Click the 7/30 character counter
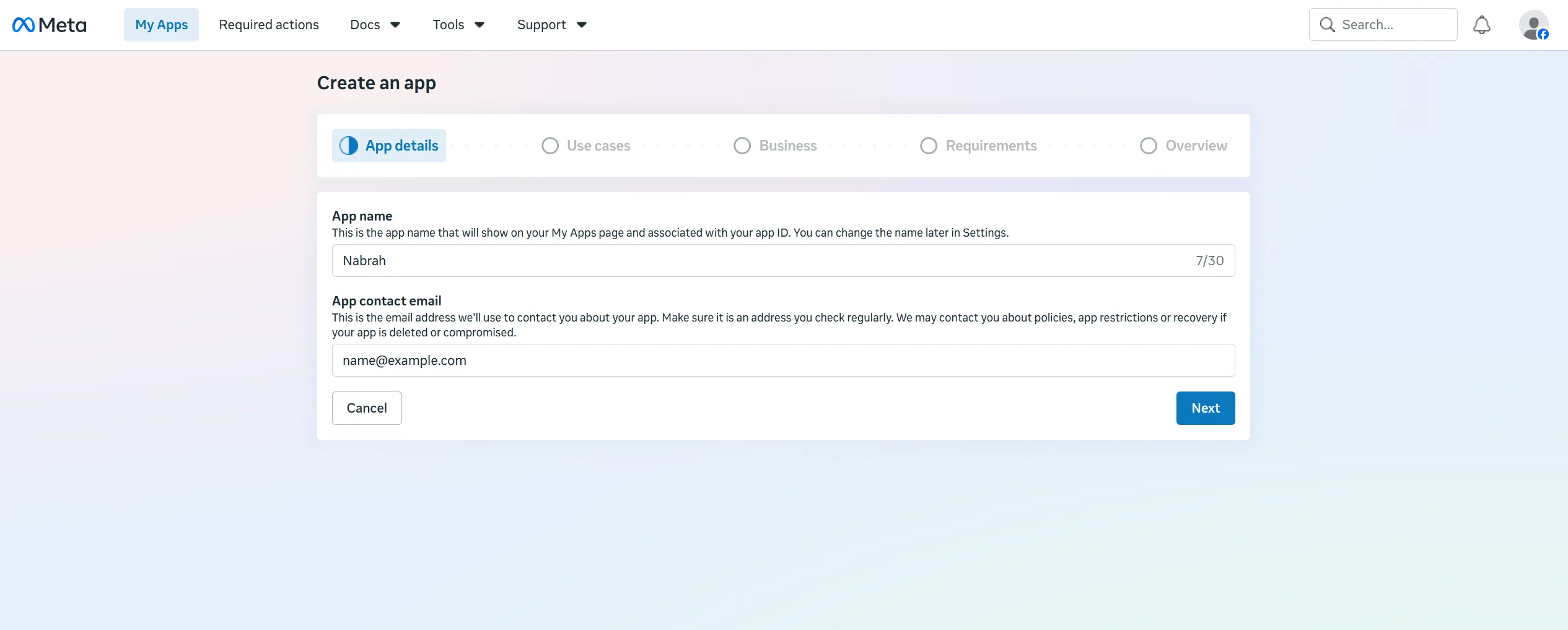This screenshot has height=630, width=1568. [x=1209, y=261]
